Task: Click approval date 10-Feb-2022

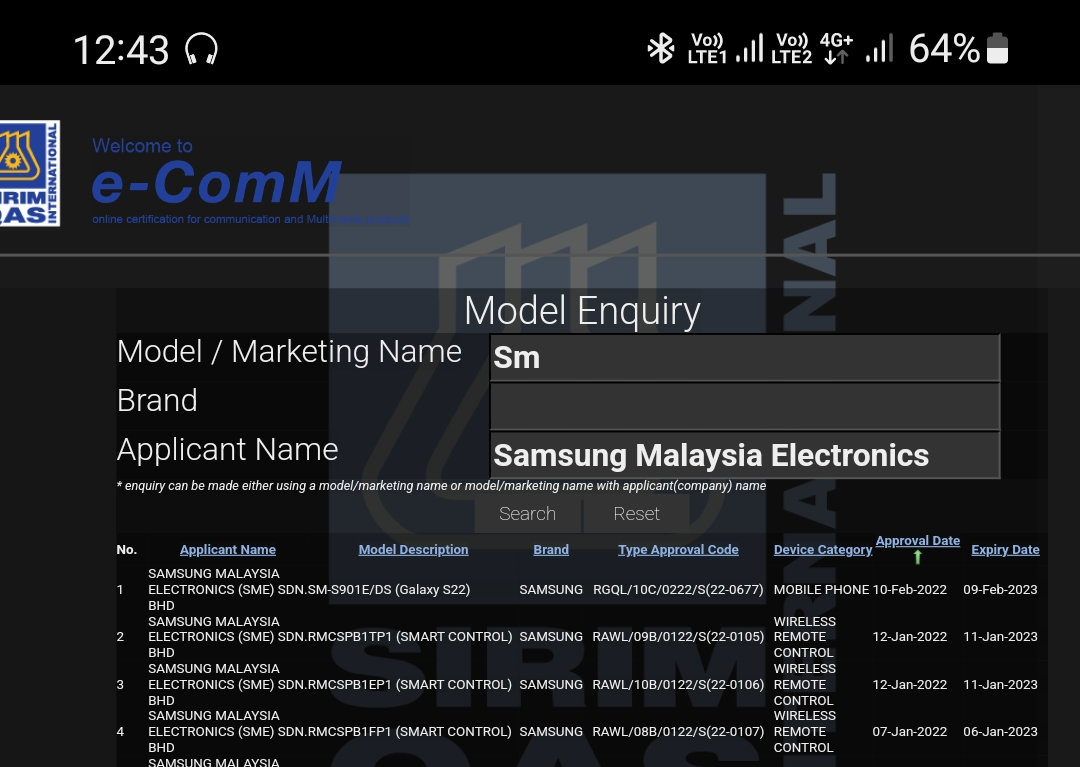Action: click(x=909, y=589)
